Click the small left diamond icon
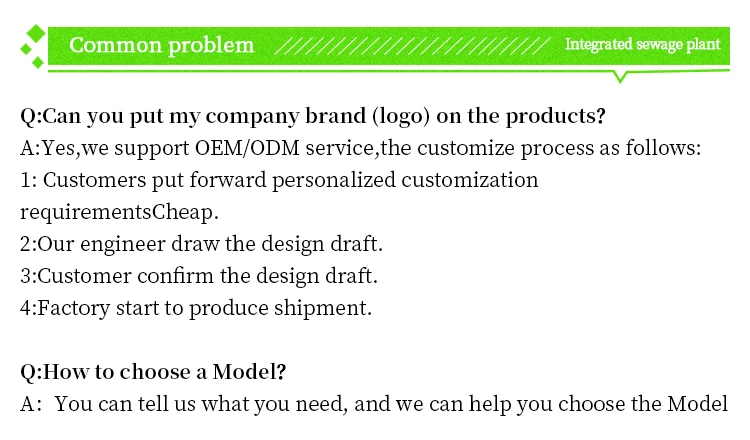Image resolution: width=750 pixels, height=440 pixels. [26, 49]
